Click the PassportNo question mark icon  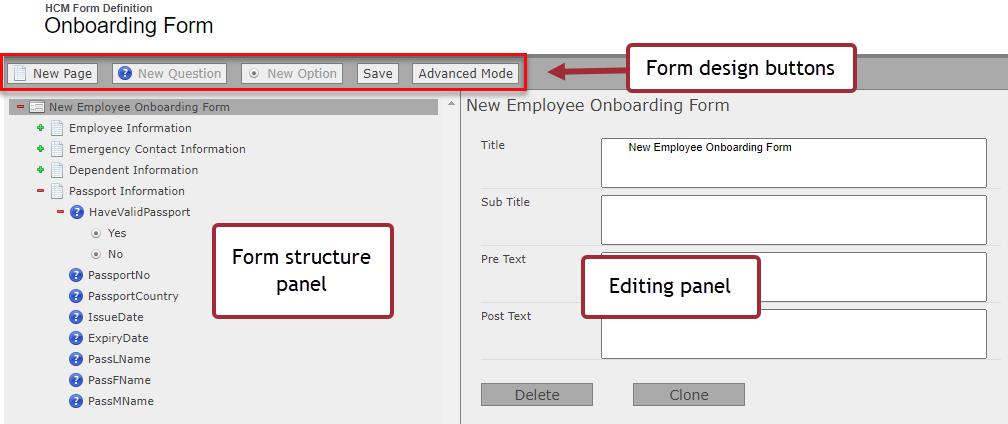(76, 275)
